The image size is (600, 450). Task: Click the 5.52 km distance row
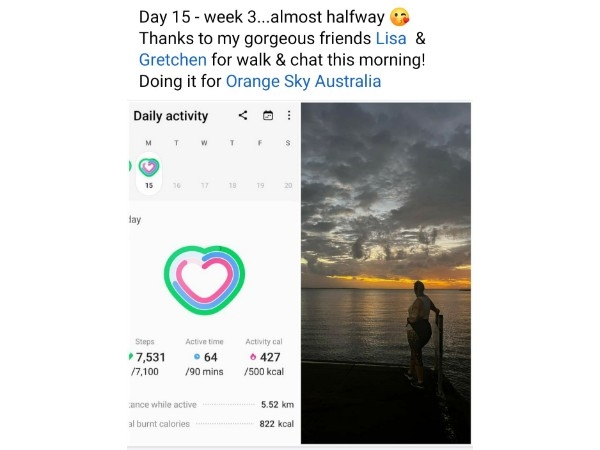pos(211,404)
